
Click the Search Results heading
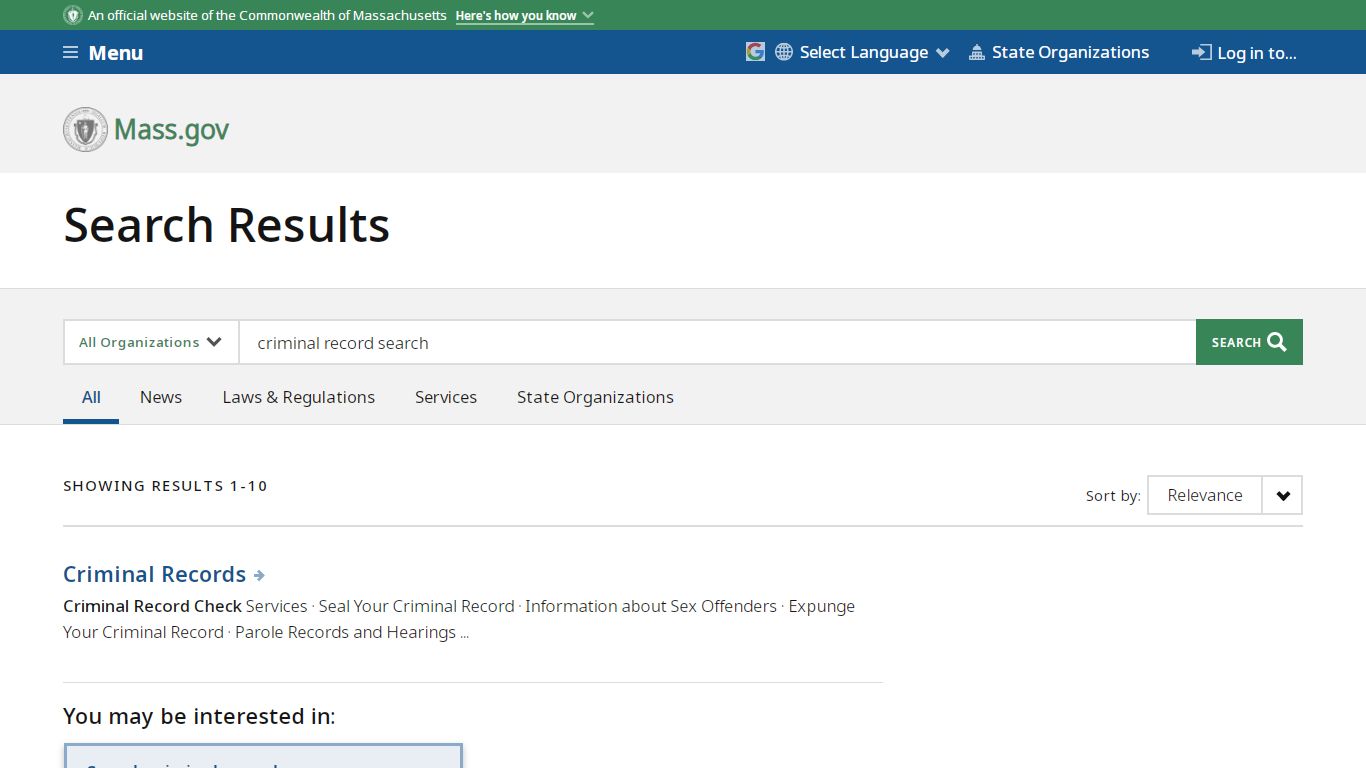click(227, 224)
